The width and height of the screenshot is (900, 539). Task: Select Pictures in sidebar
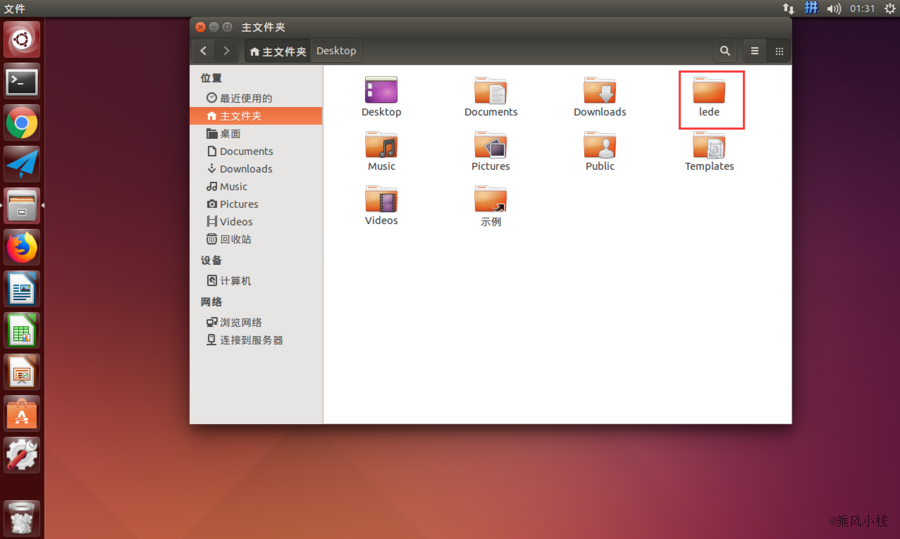pyautogui.click(x=256, y=204)
